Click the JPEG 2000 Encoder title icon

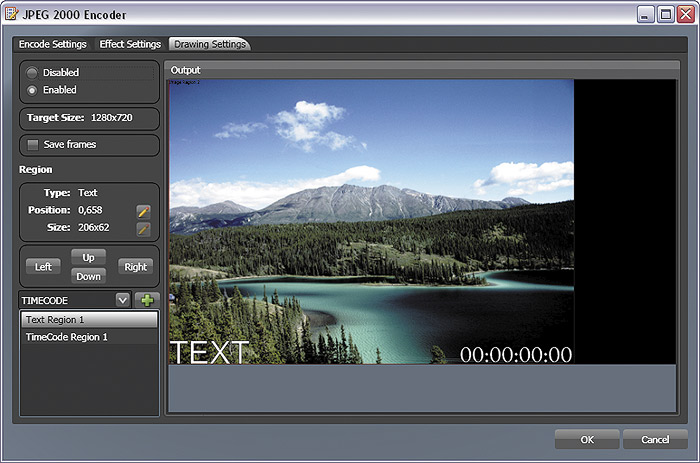(12, 14)
